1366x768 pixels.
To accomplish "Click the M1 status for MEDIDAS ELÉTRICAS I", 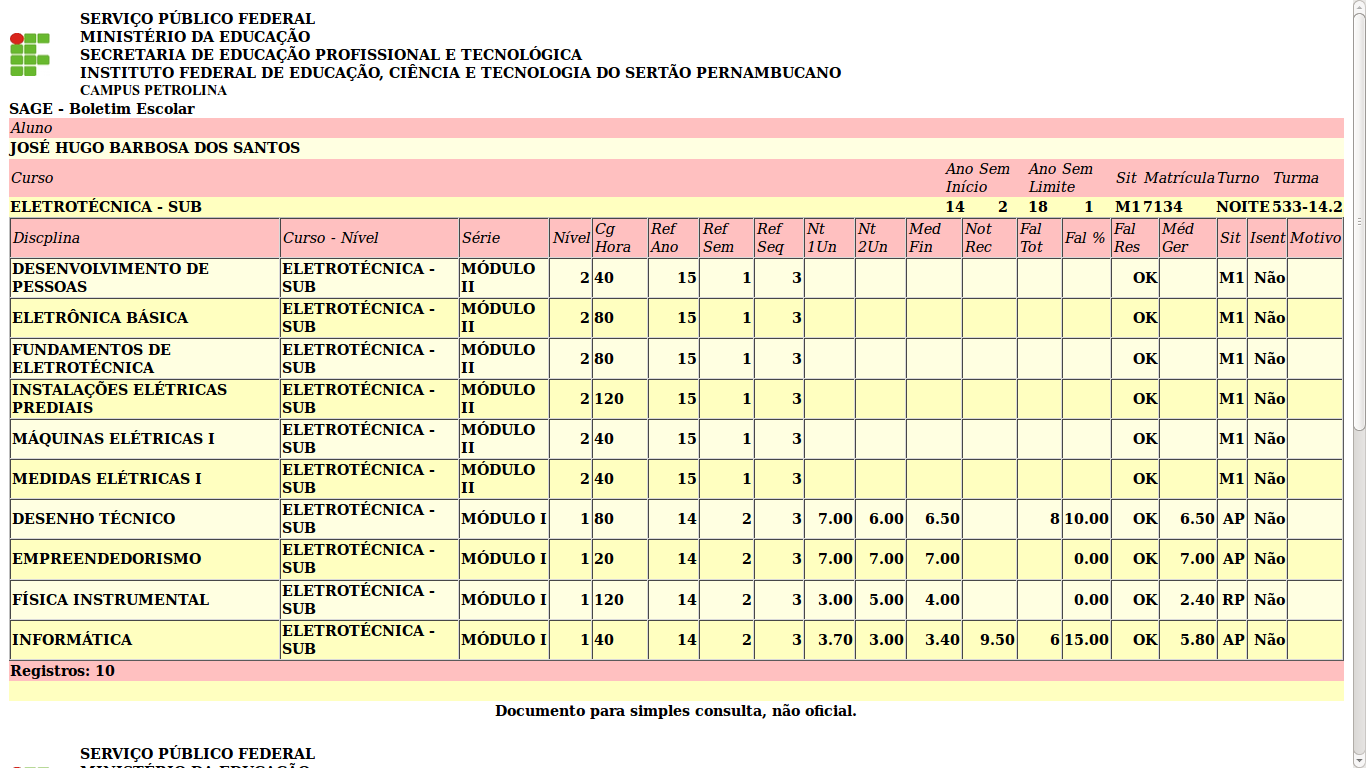I will [x=1231, y=479].
